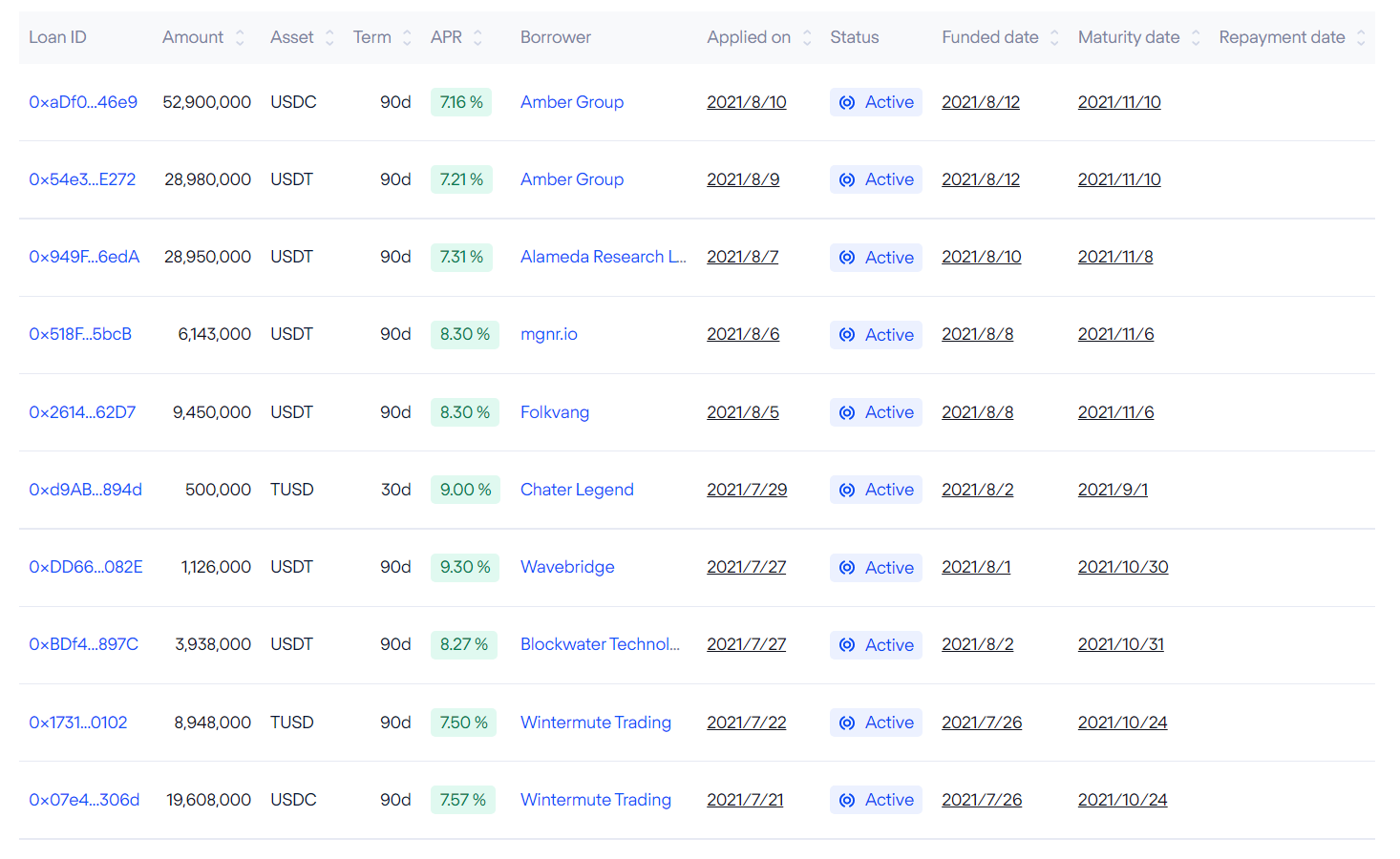Sort table by Amount column arrows
Viewport: 1400px width, 859px height.
pos(240,37)
